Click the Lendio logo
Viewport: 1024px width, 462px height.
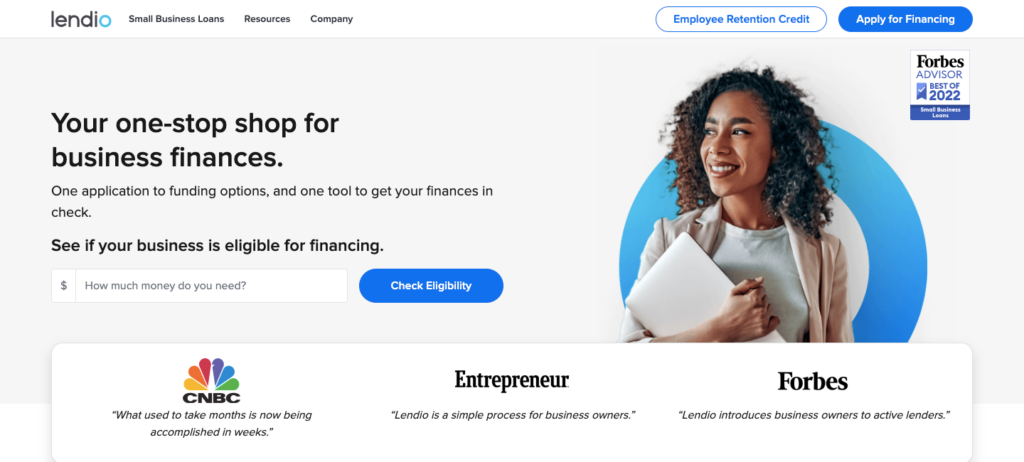pyautogui.click(x=81, y=19)
